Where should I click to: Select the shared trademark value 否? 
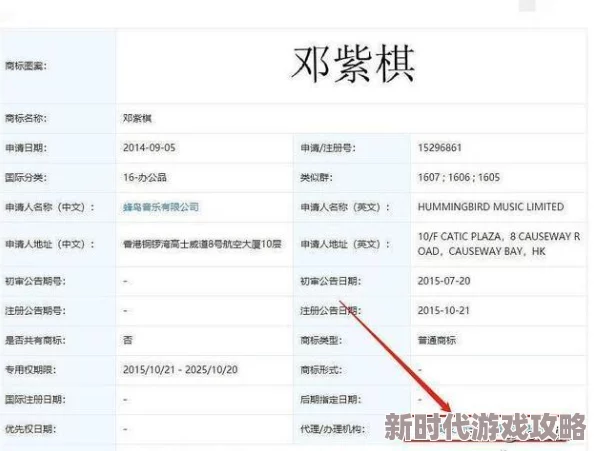click(128, 340)
